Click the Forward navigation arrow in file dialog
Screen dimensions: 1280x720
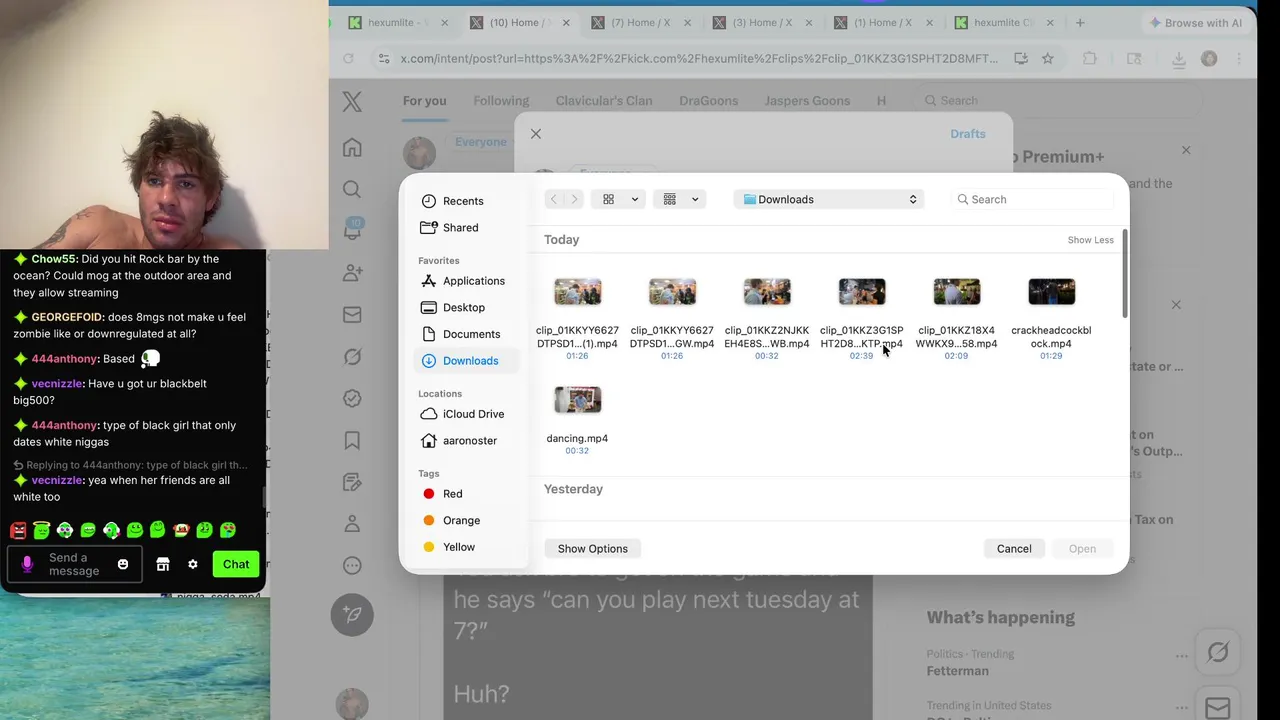pos(574,200)
